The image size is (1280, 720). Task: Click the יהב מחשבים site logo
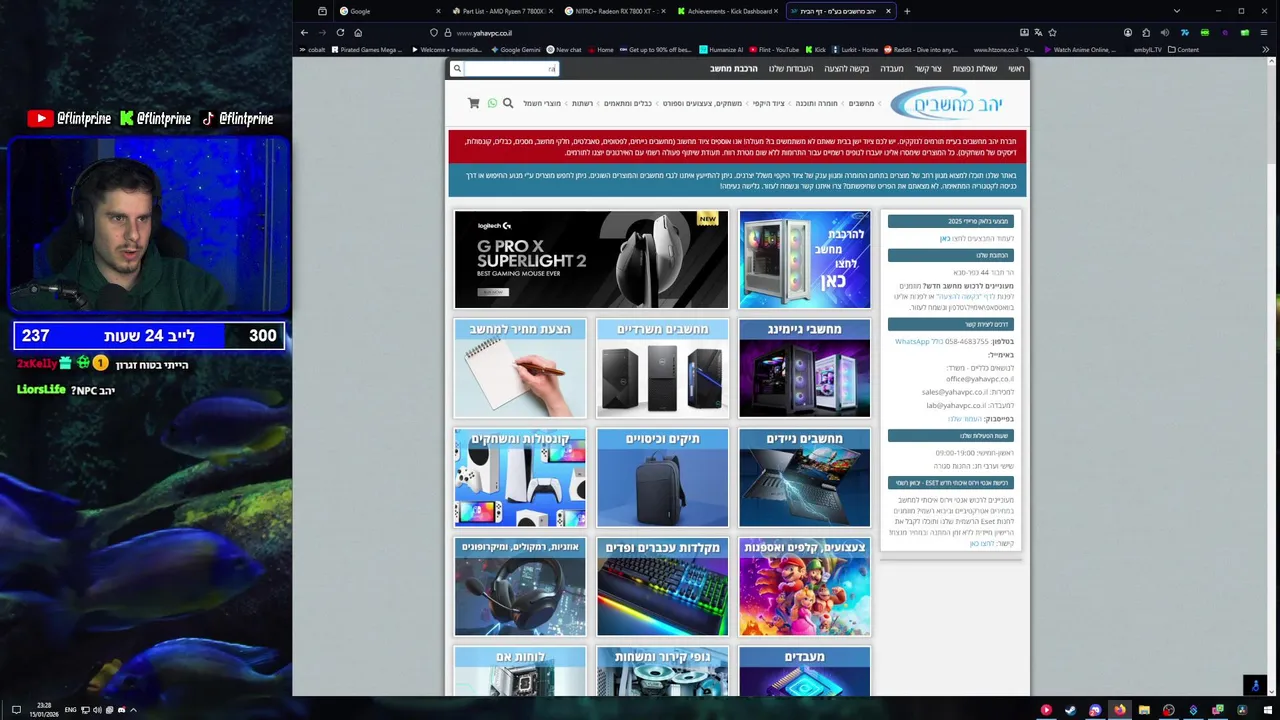tap(945, 103)
